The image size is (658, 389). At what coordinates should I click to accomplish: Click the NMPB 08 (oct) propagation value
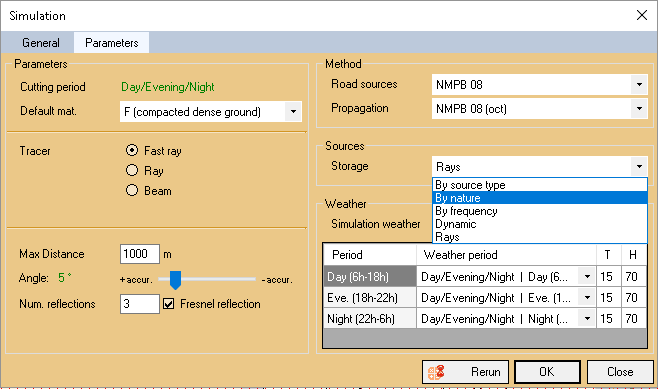click(x=471, y=109)
